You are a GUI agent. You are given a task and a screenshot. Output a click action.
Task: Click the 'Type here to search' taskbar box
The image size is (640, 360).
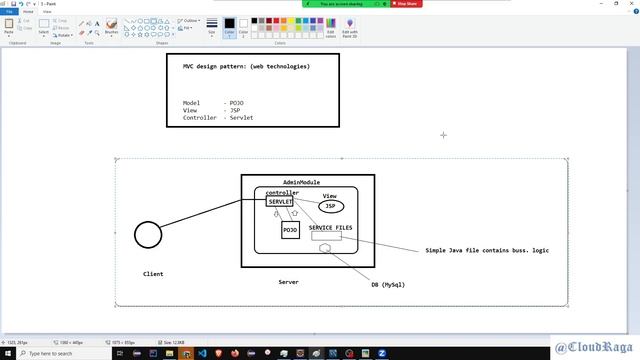64,353
